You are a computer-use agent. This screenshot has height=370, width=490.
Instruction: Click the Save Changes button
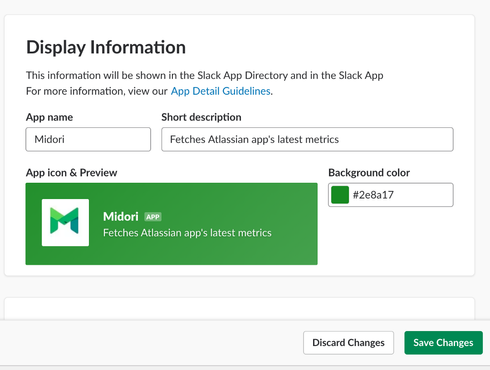click(x=443, y=343)
